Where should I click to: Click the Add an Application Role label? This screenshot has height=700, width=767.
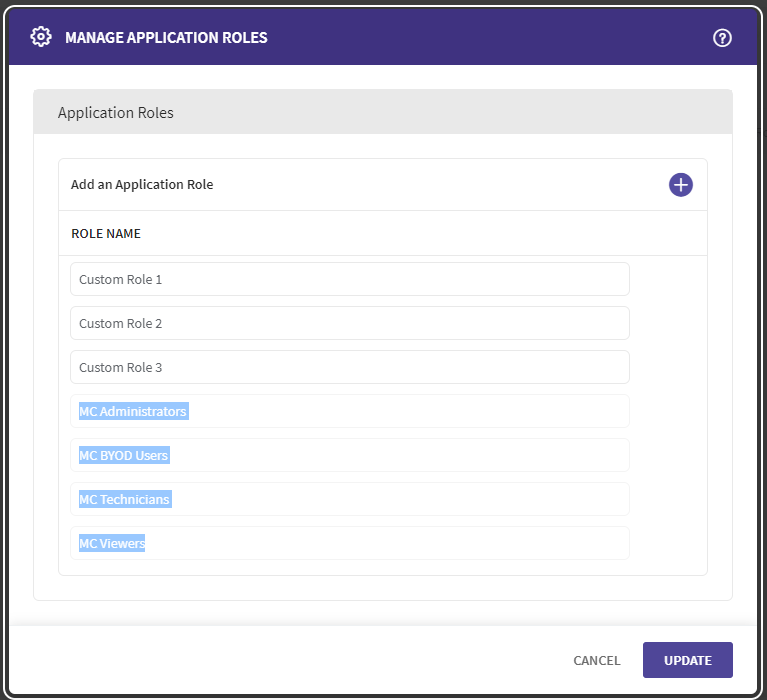coord(142,184)
